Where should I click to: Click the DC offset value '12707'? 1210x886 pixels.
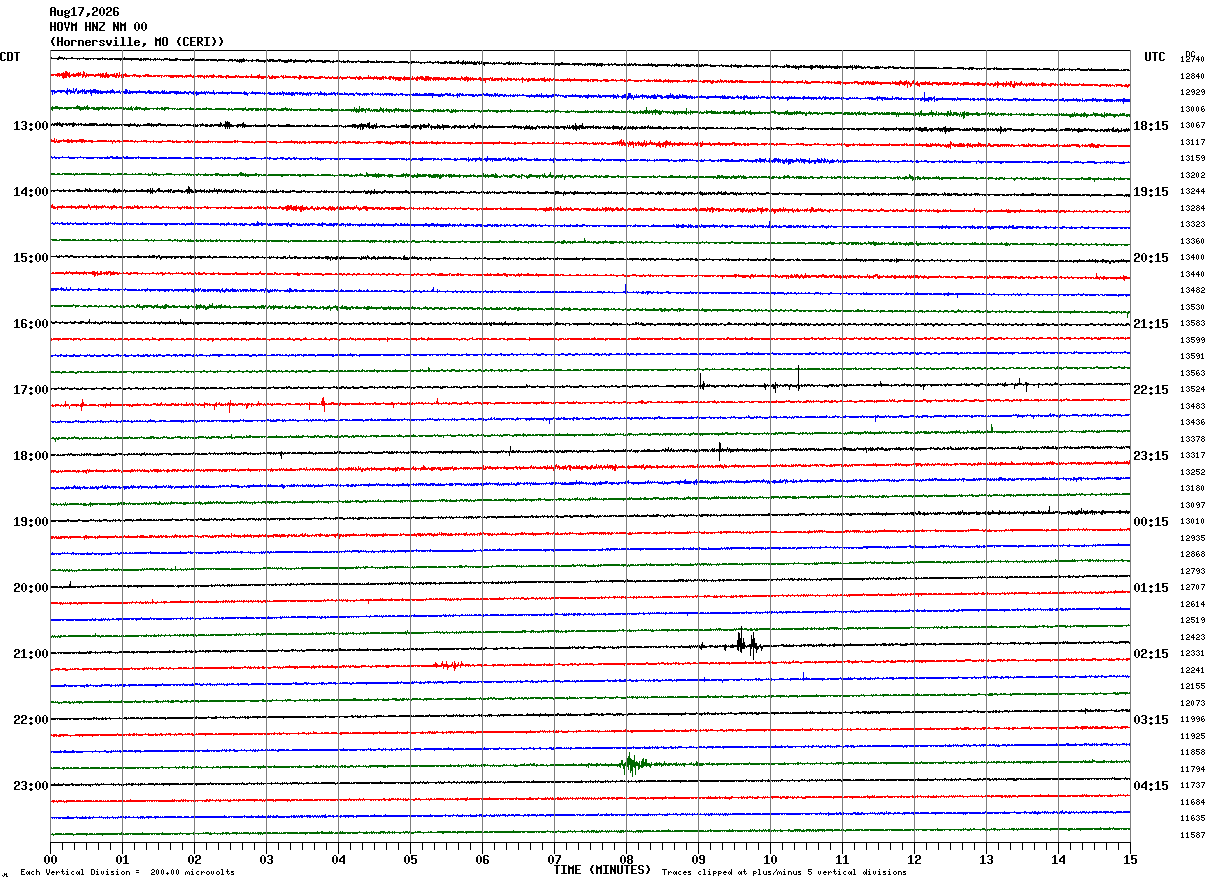[1192, 588]
